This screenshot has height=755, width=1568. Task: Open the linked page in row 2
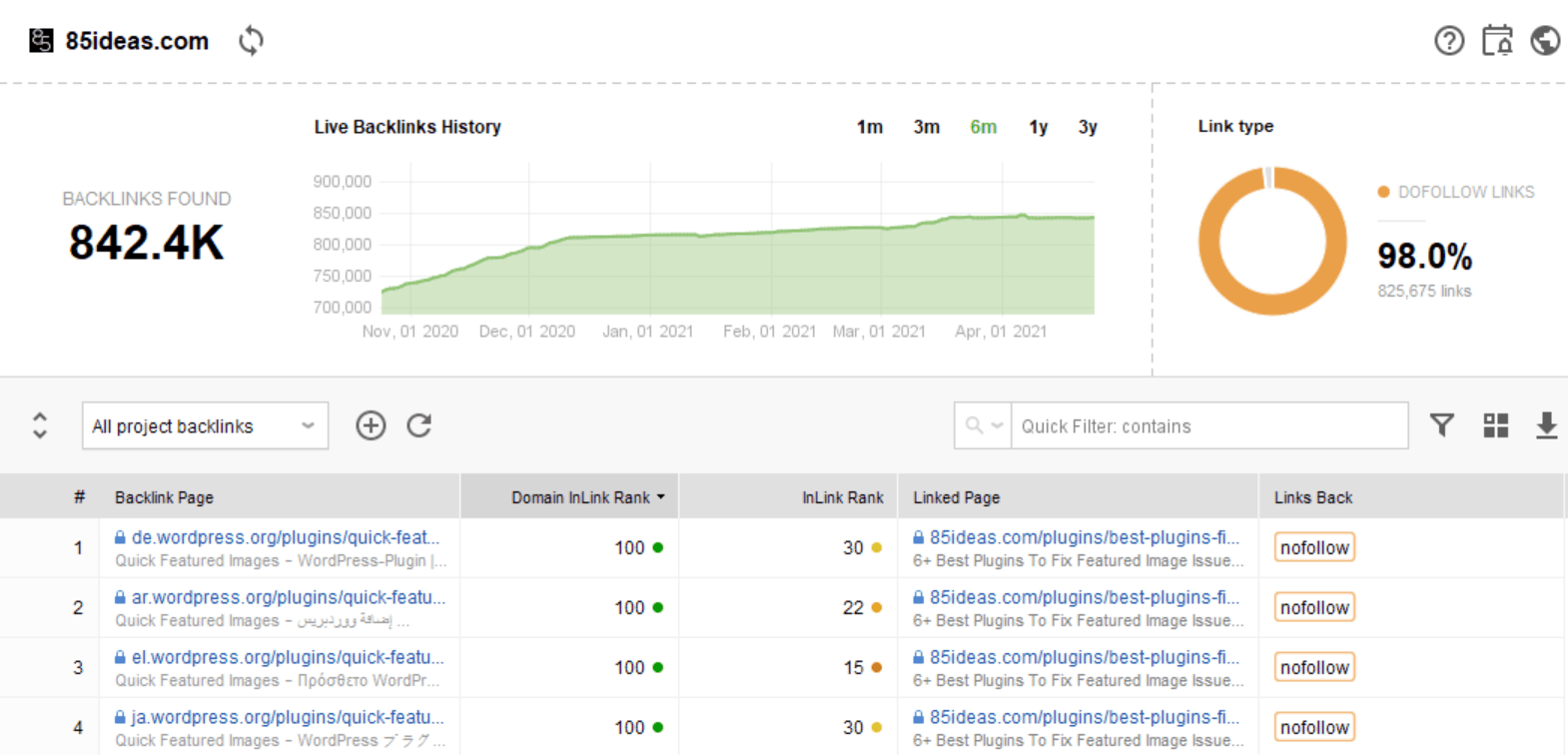tap(1084, 597)
